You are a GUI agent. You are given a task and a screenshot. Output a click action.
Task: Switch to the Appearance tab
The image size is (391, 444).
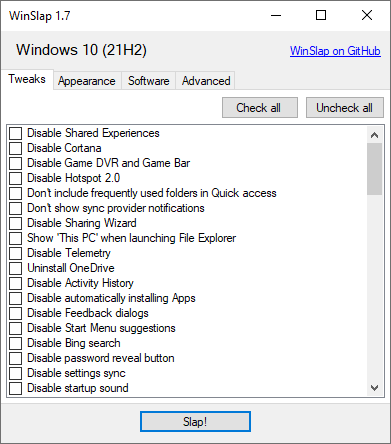coord(87,81)
